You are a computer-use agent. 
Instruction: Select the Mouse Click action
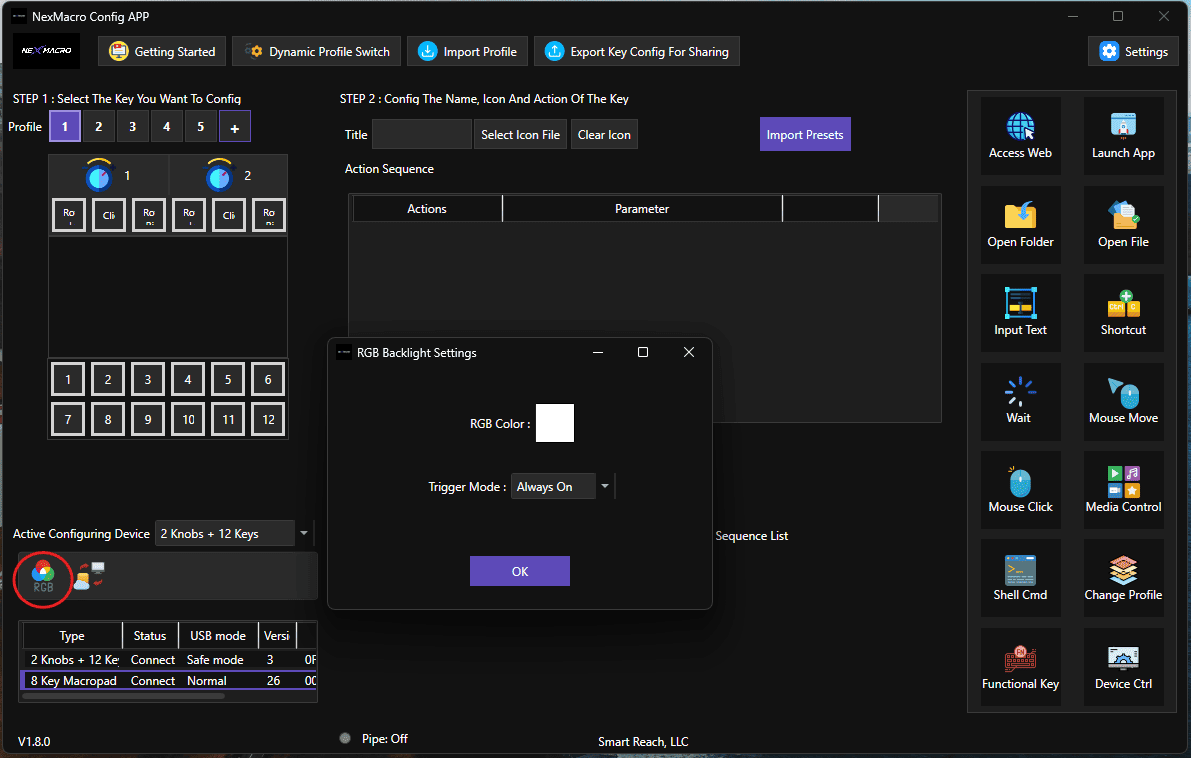click(1020, 490)
